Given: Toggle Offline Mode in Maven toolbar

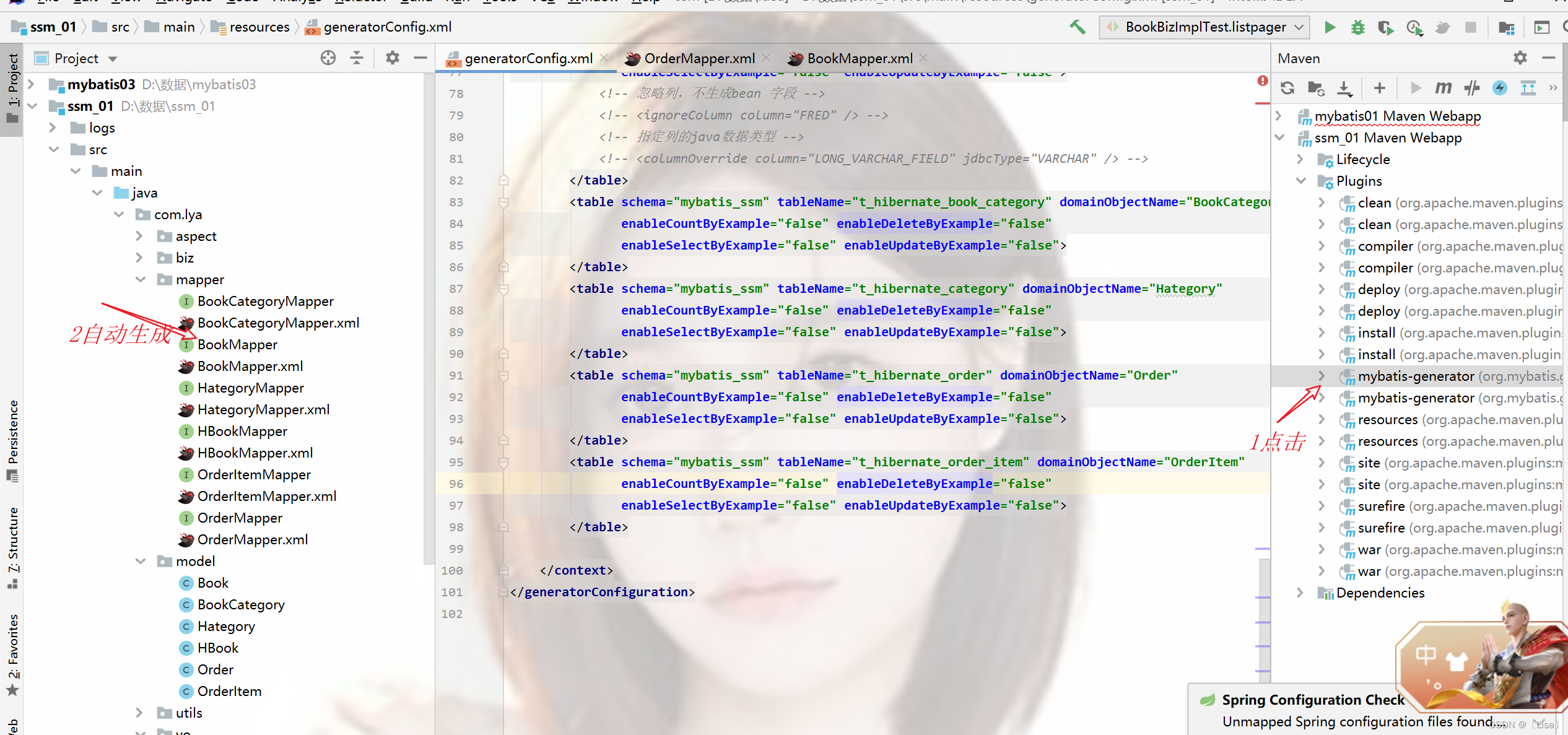Looking at the screenshot, I should click(x=1471, y=88).
